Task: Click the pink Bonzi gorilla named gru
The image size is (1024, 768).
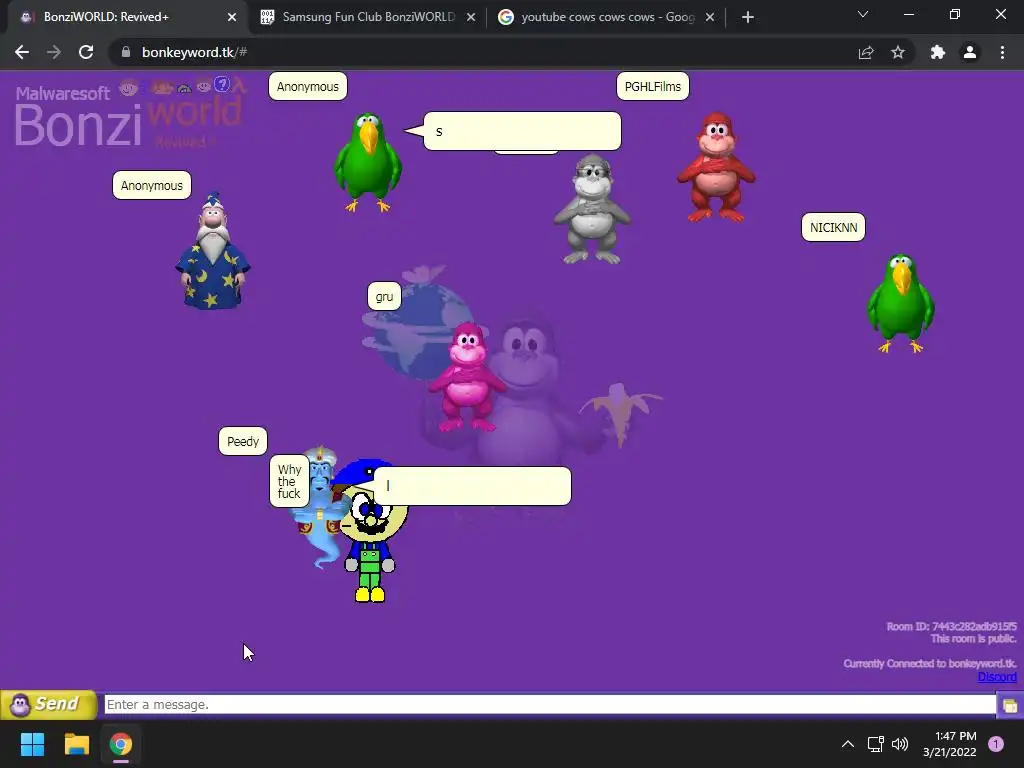Action: tap(466, 377)
